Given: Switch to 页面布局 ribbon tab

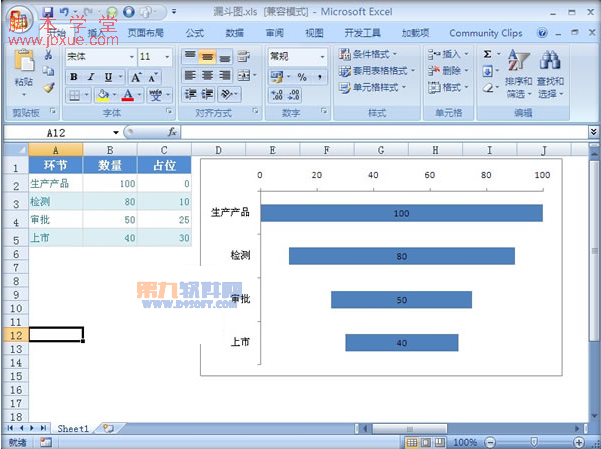Looking at the screenshot, I should click(x=146, y=33).
